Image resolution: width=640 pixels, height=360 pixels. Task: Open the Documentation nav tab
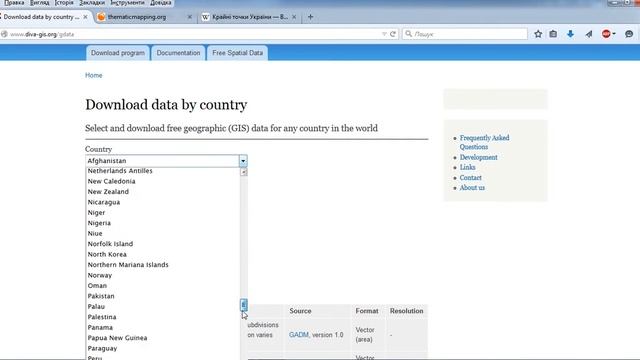pos(178,53)
